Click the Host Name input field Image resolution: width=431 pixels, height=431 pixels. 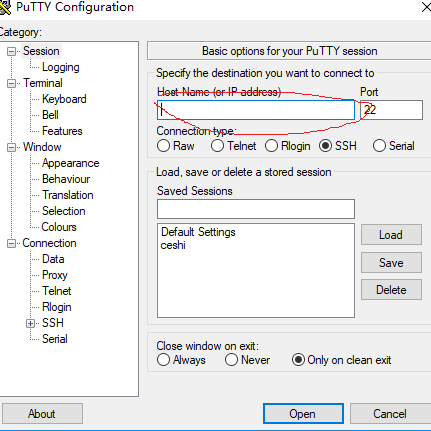click(256, 110)
